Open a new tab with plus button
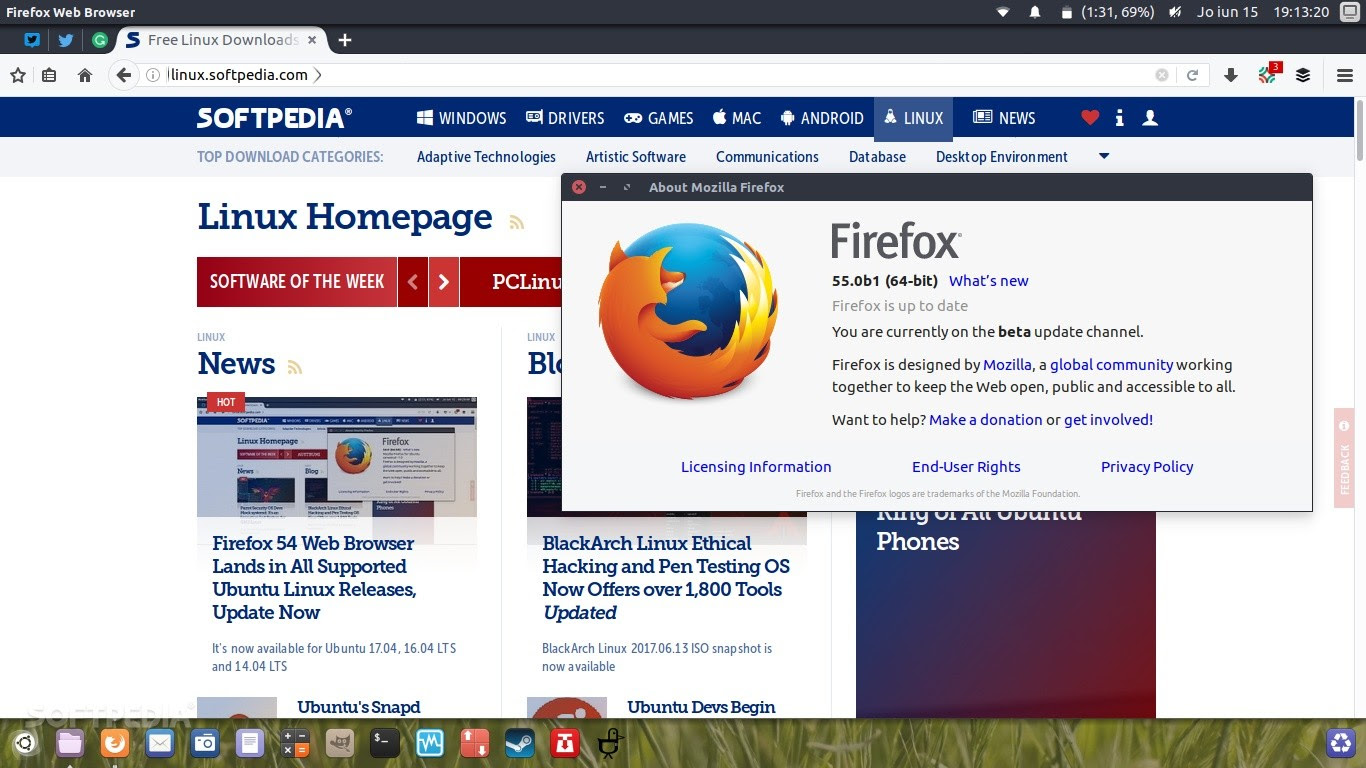This screenshot has width=1366, height=768. click(x=345, y=40)
